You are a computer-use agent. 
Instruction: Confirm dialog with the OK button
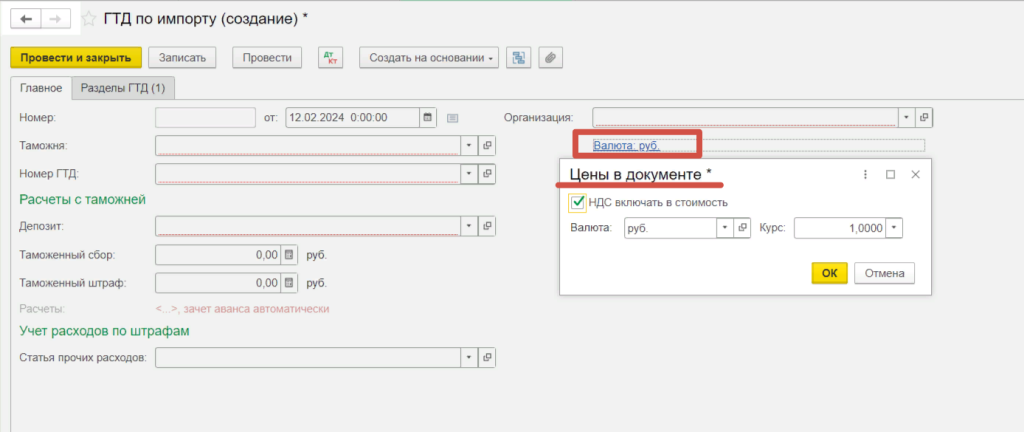click(829, 273)
